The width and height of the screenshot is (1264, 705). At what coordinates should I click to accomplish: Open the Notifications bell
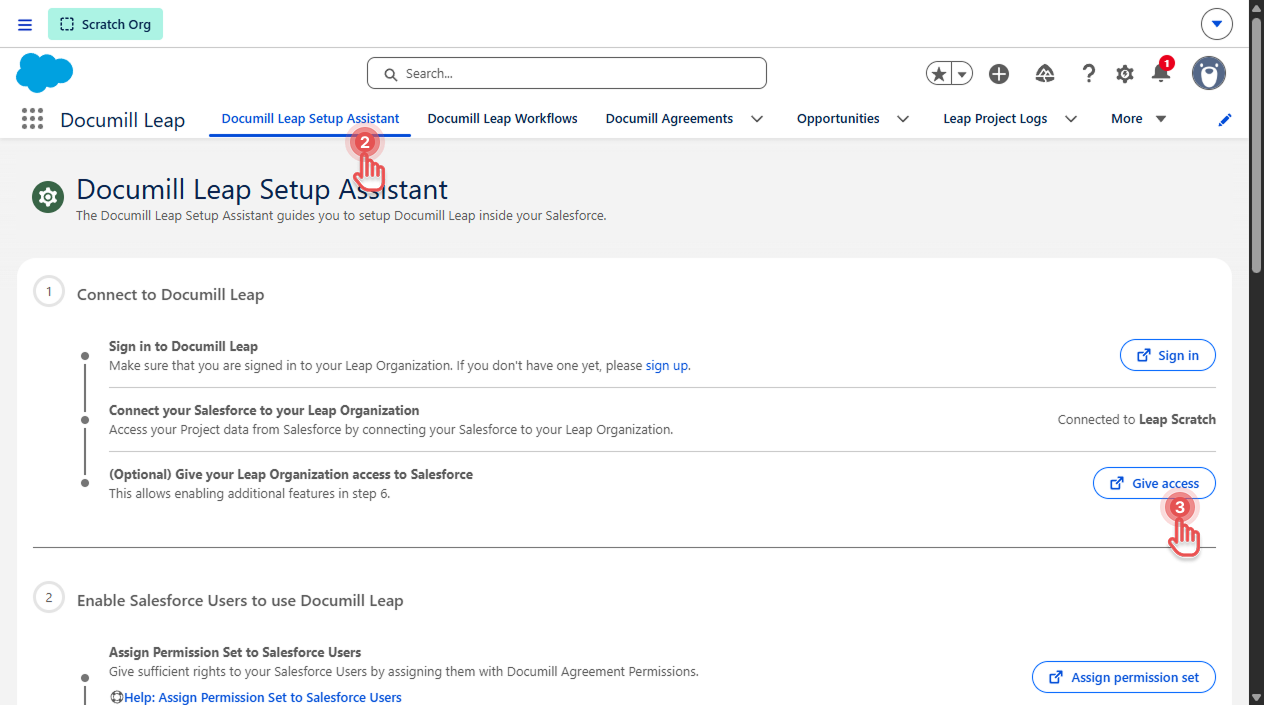[x=1161, y=73]
